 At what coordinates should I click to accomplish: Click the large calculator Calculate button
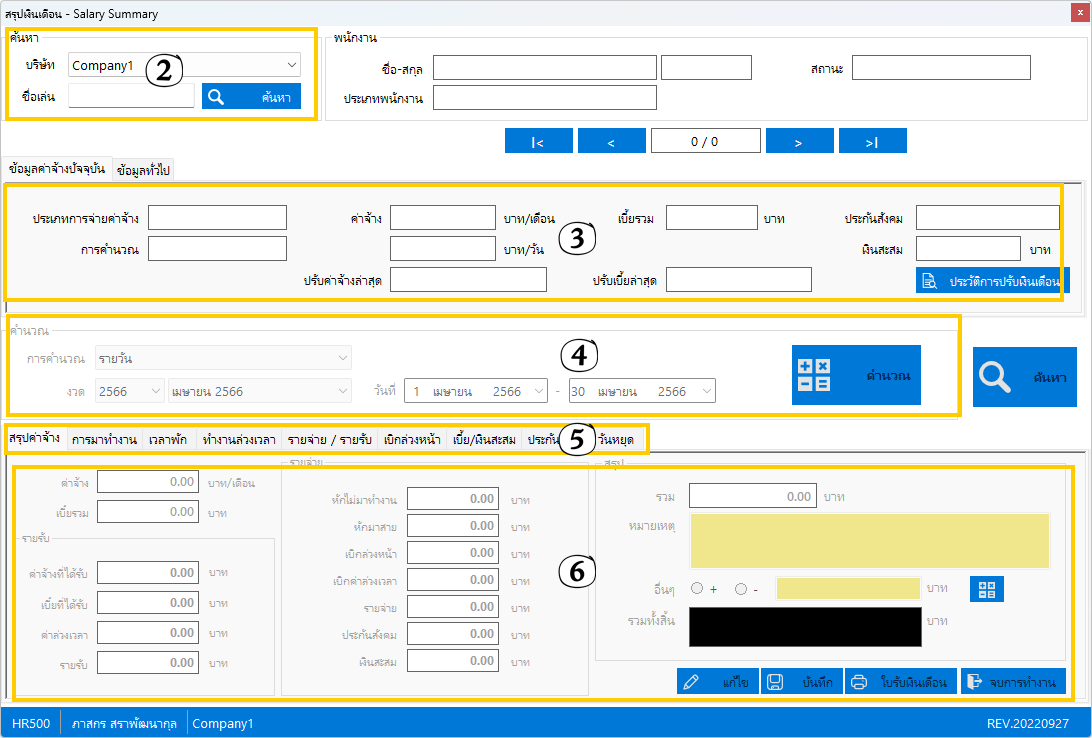pyautogui.click(x=856, y=375)
